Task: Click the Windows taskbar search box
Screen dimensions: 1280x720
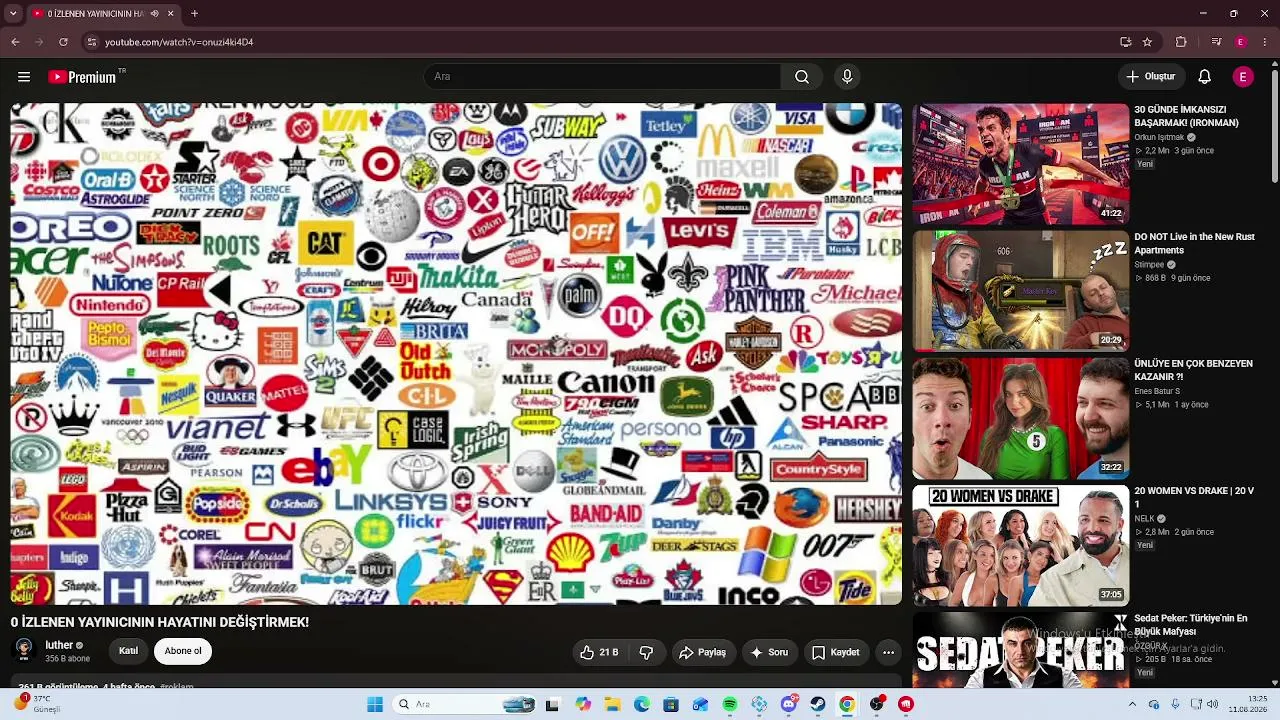Action: click(x=463, y=704)
